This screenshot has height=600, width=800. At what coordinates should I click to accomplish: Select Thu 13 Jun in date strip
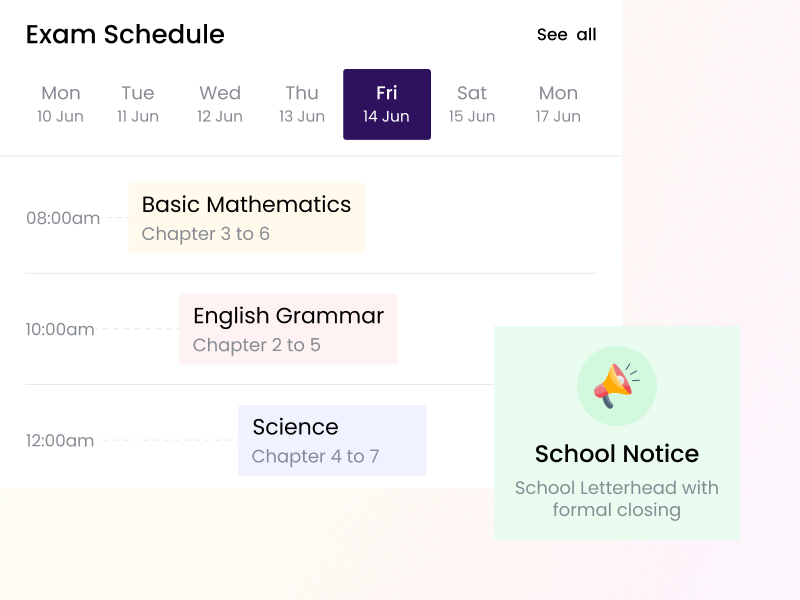pos(302,104)
